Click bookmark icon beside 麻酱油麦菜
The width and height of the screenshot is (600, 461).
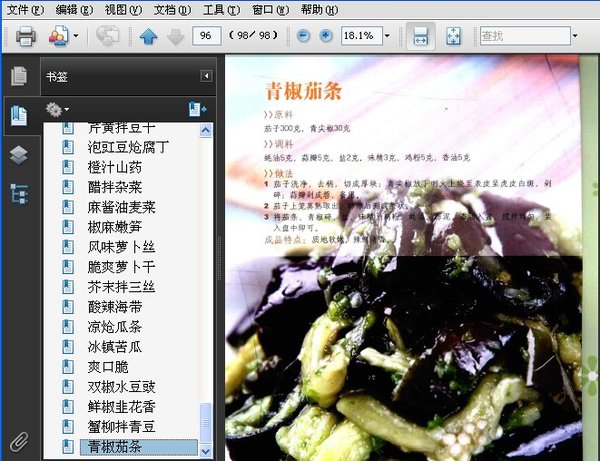[x=68, y=207]
